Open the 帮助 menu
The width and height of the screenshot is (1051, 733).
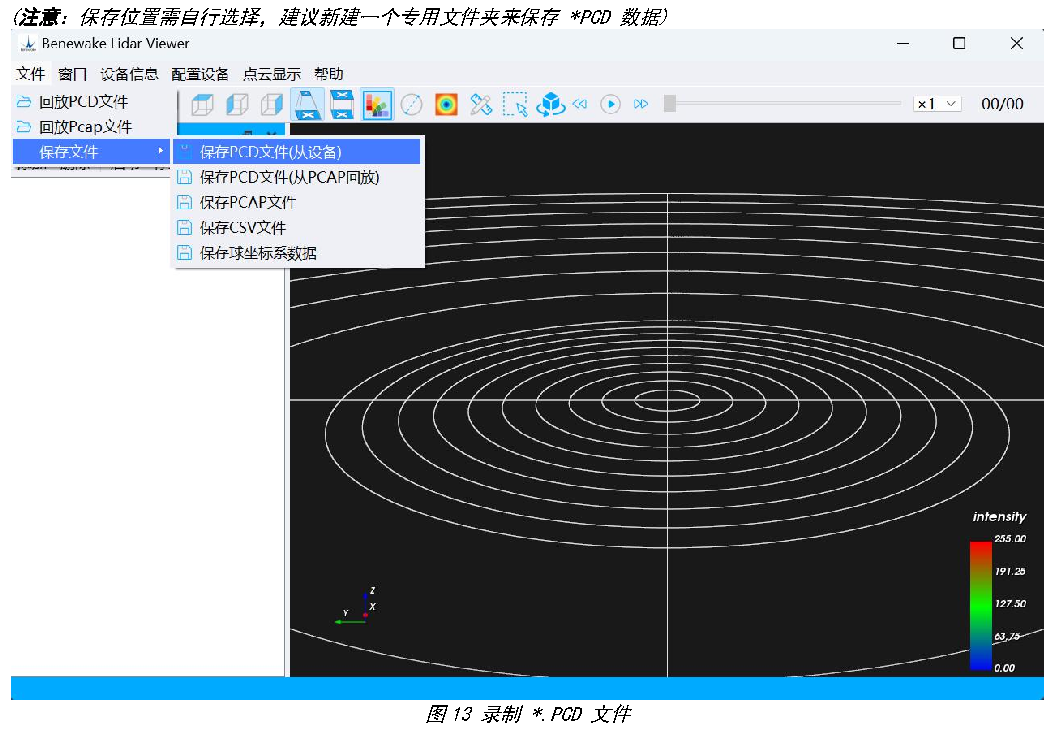(328, 74)
